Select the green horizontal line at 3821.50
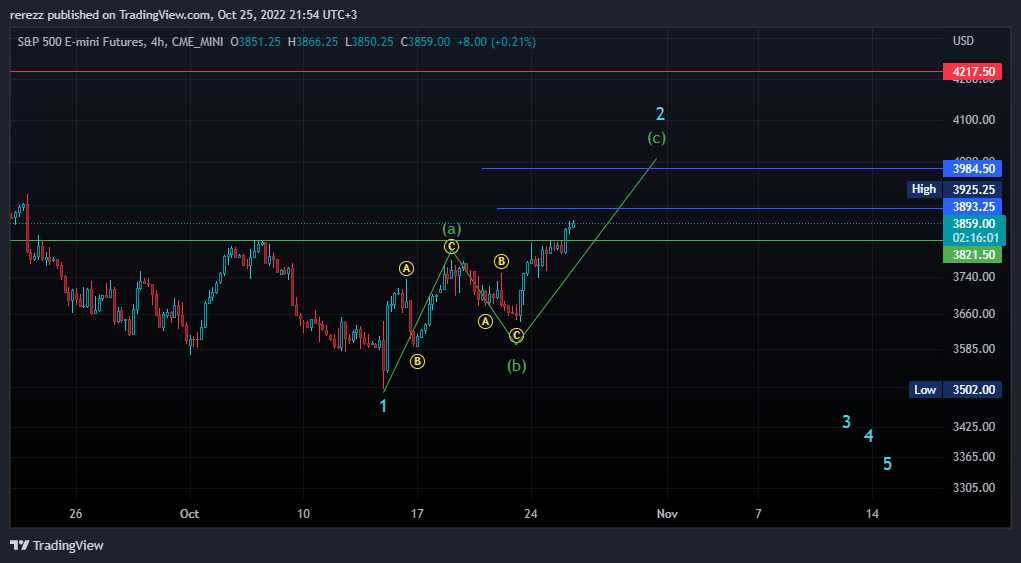The width and height of the screenshot is (1021, 563). point(476,240)
